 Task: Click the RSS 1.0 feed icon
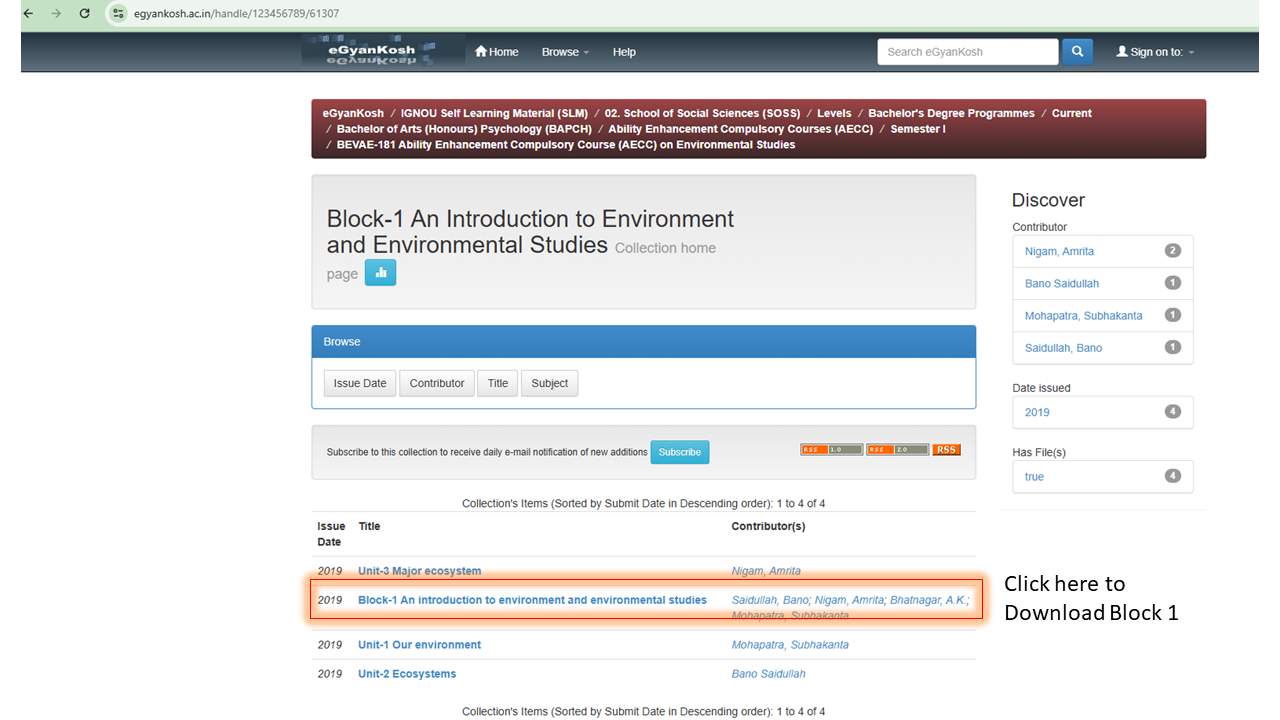point(831,449)
